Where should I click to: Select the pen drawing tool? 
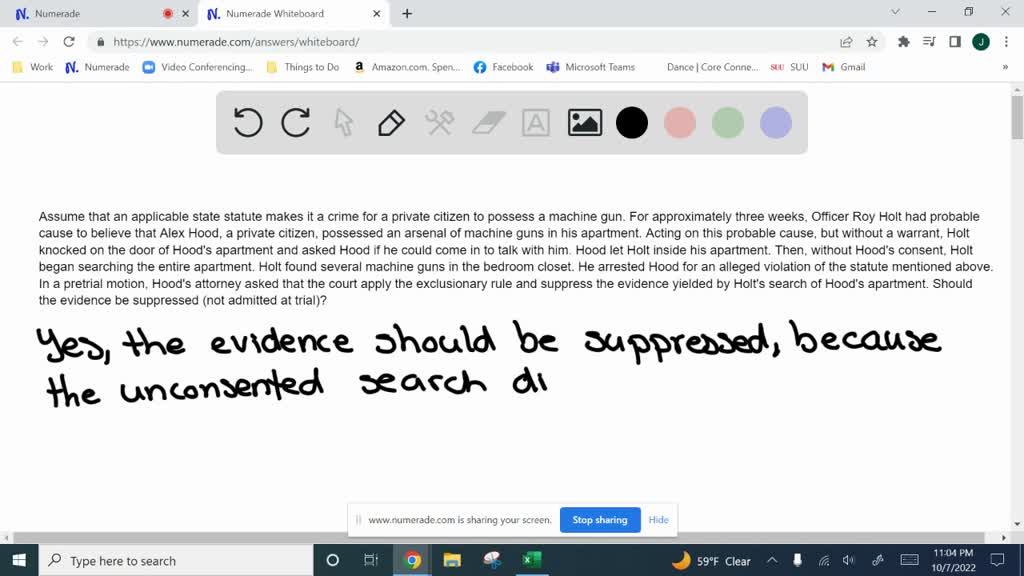point(390,122)
